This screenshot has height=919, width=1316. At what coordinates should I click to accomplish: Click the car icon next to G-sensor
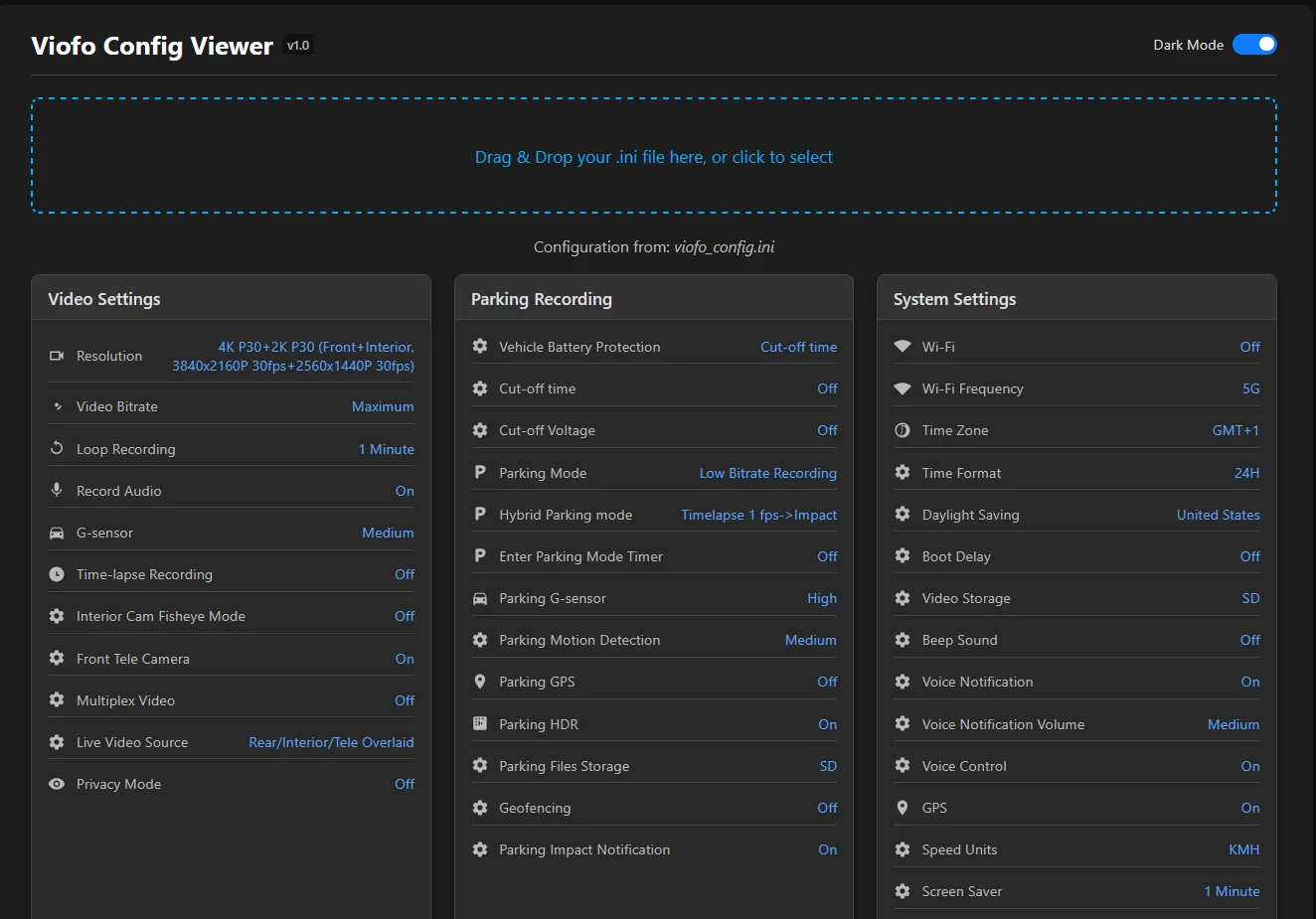[x=57, y=533]
